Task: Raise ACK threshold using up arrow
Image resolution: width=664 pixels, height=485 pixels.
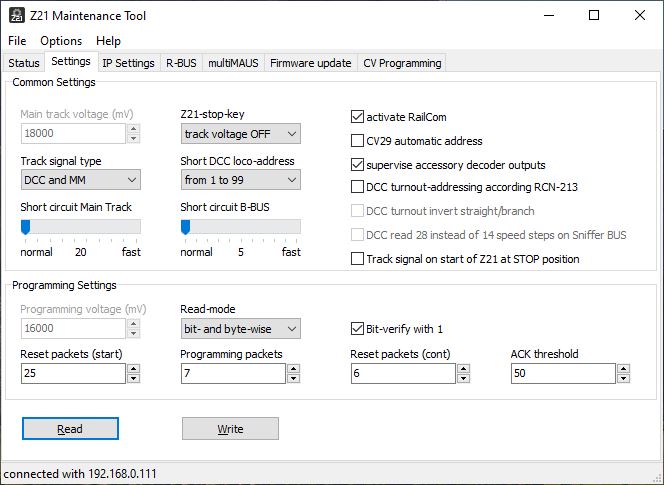Action: point(623,368)
